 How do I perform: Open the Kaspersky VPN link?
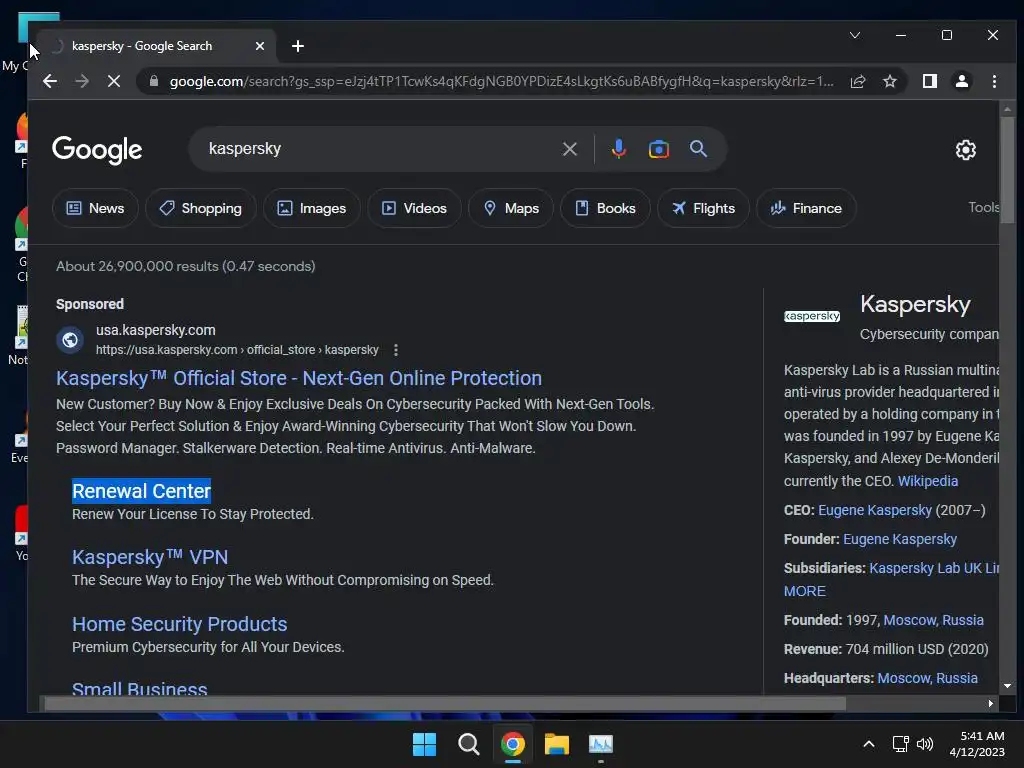coord(150,557)
